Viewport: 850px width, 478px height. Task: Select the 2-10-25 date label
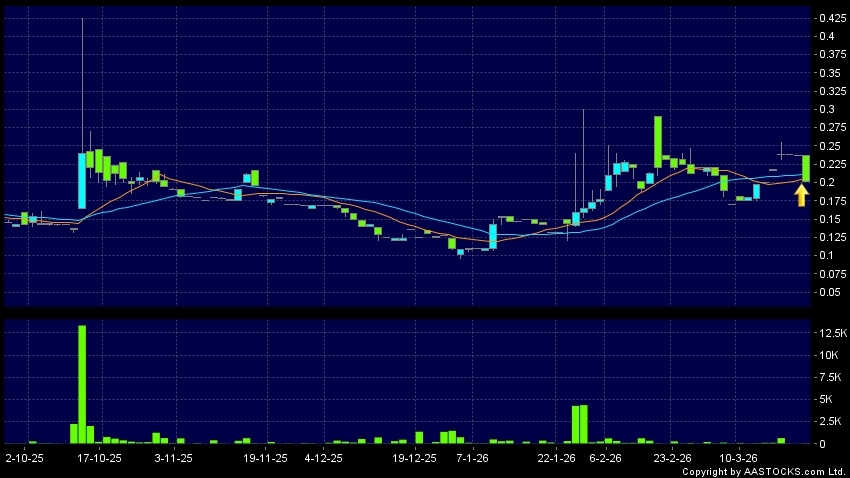coord(25,458)
